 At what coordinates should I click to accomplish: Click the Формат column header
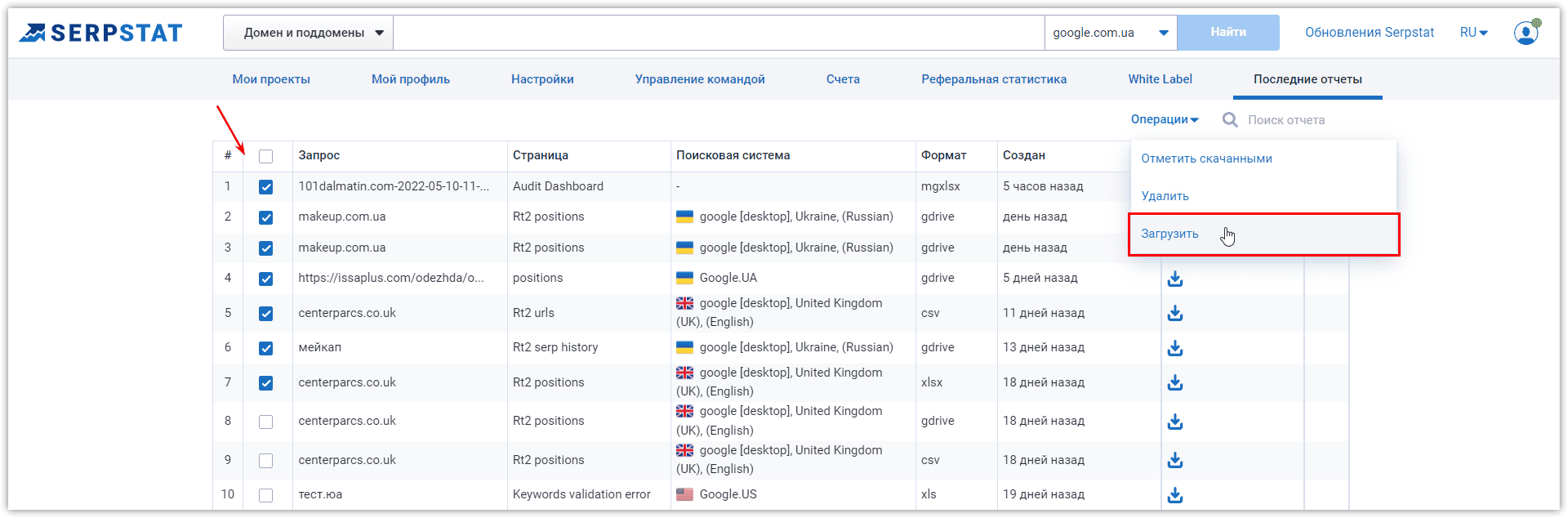(x=944, y=155)
